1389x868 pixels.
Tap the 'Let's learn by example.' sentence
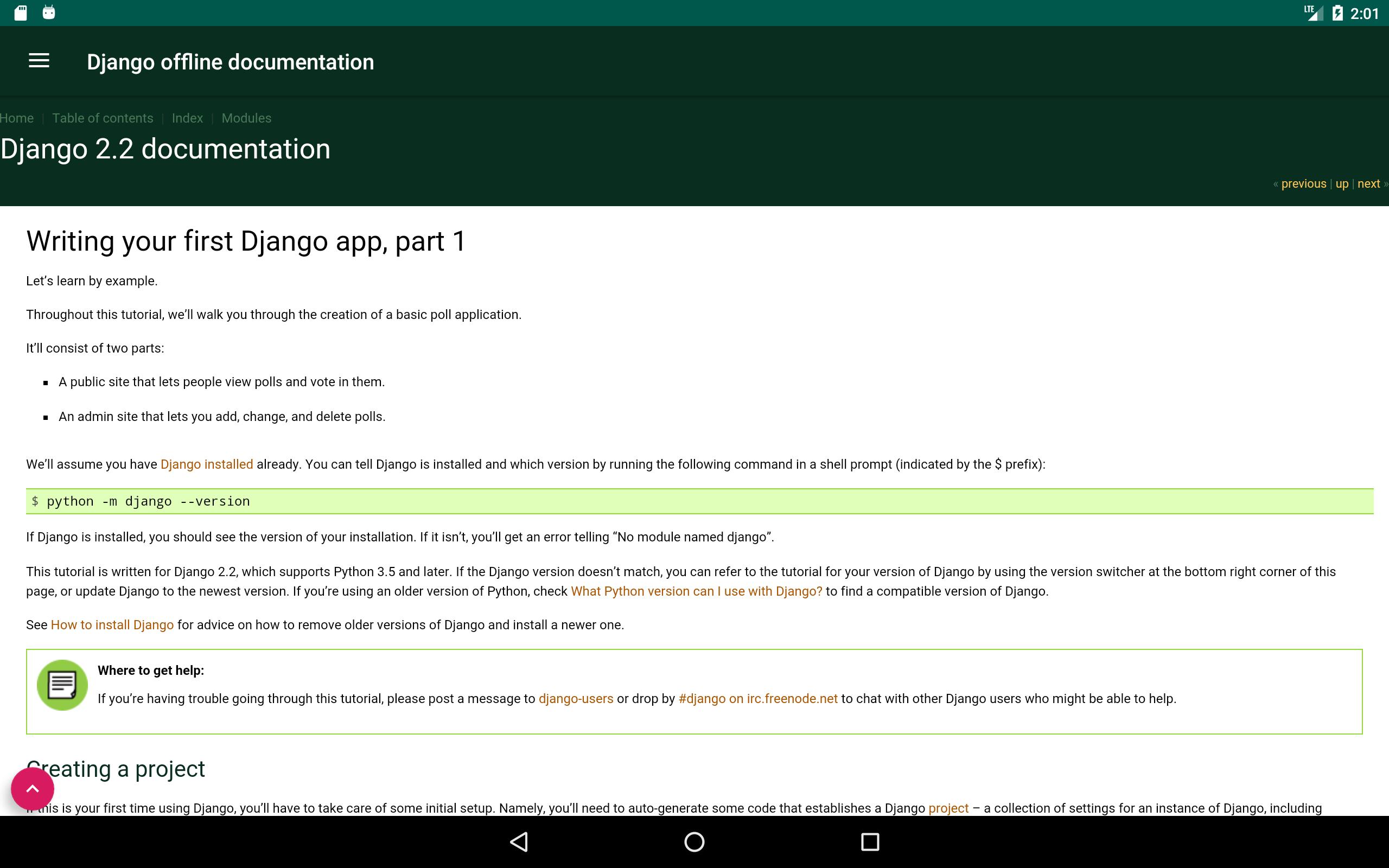coord(92,280)
